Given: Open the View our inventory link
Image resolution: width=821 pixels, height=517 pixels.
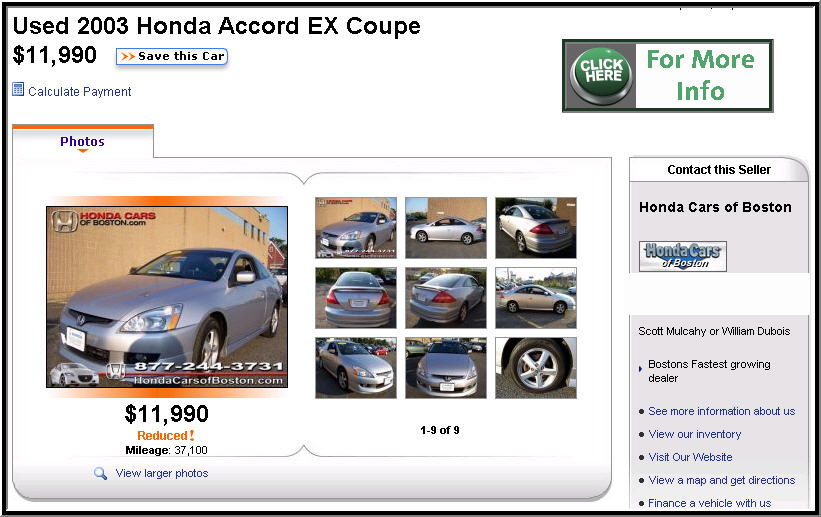Looking at the screenshot, I should [695, 434].
